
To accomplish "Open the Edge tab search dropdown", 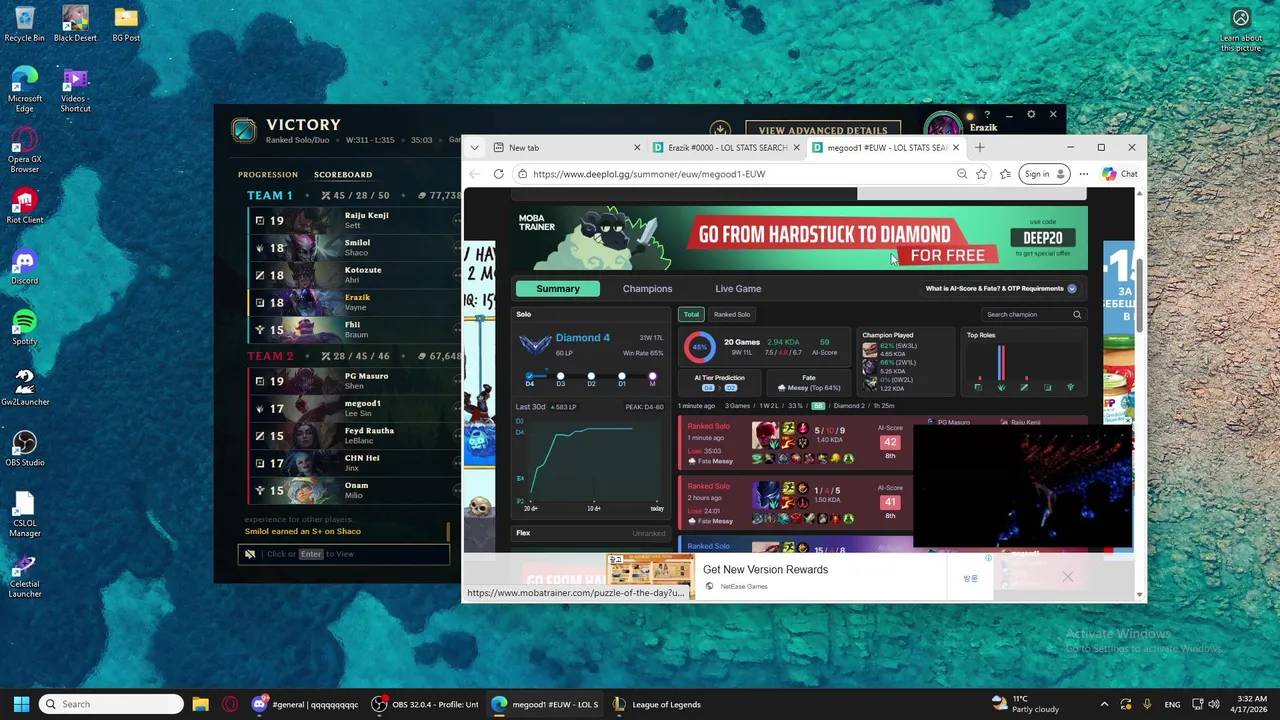I will pyautogui.click(x=474, y=147).
